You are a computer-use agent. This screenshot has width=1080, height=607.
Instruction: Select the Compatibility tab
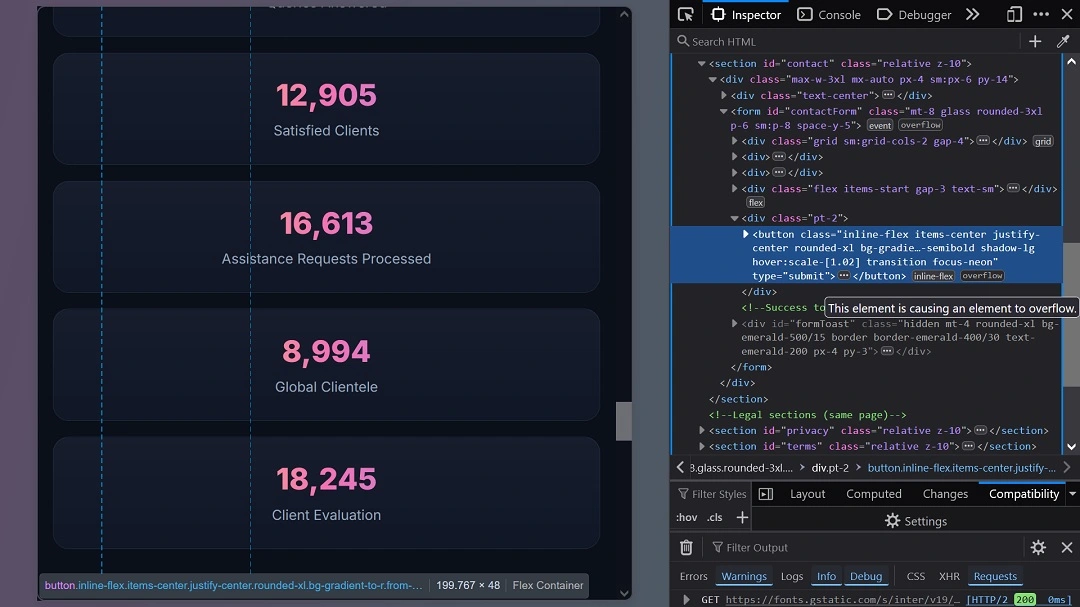click(1024, 494)
